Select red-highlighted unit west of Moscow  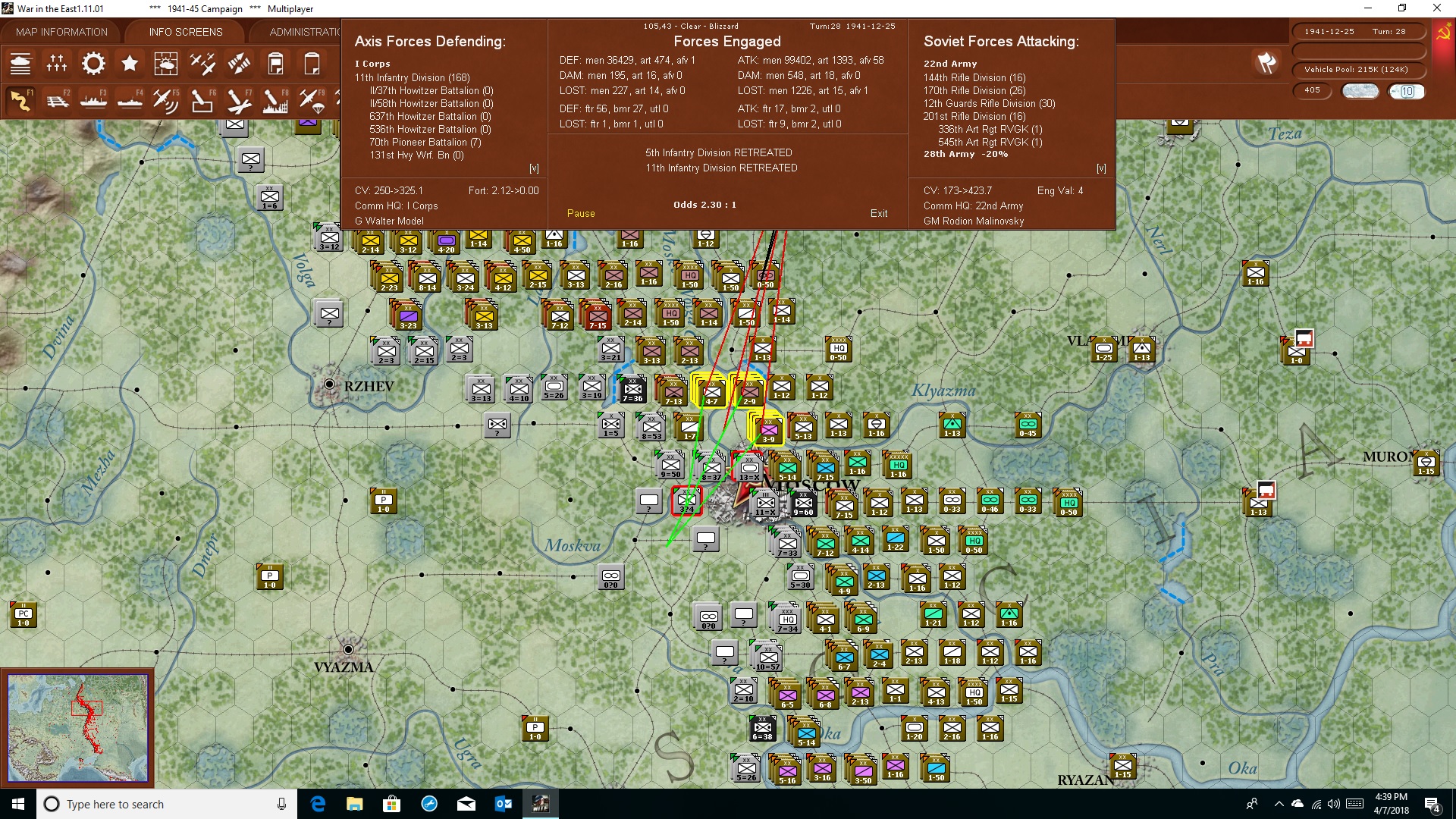[687, 500]
